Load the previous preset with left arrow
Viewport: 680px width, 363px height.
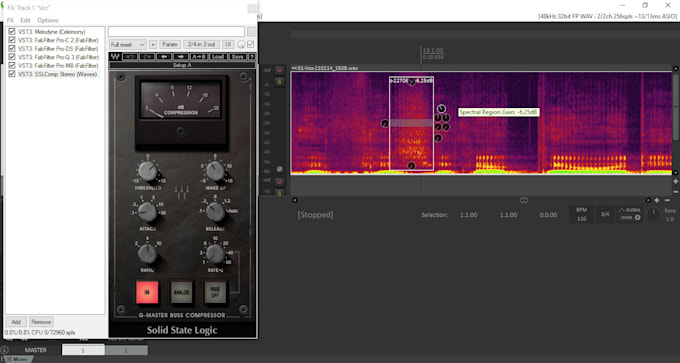164,57
